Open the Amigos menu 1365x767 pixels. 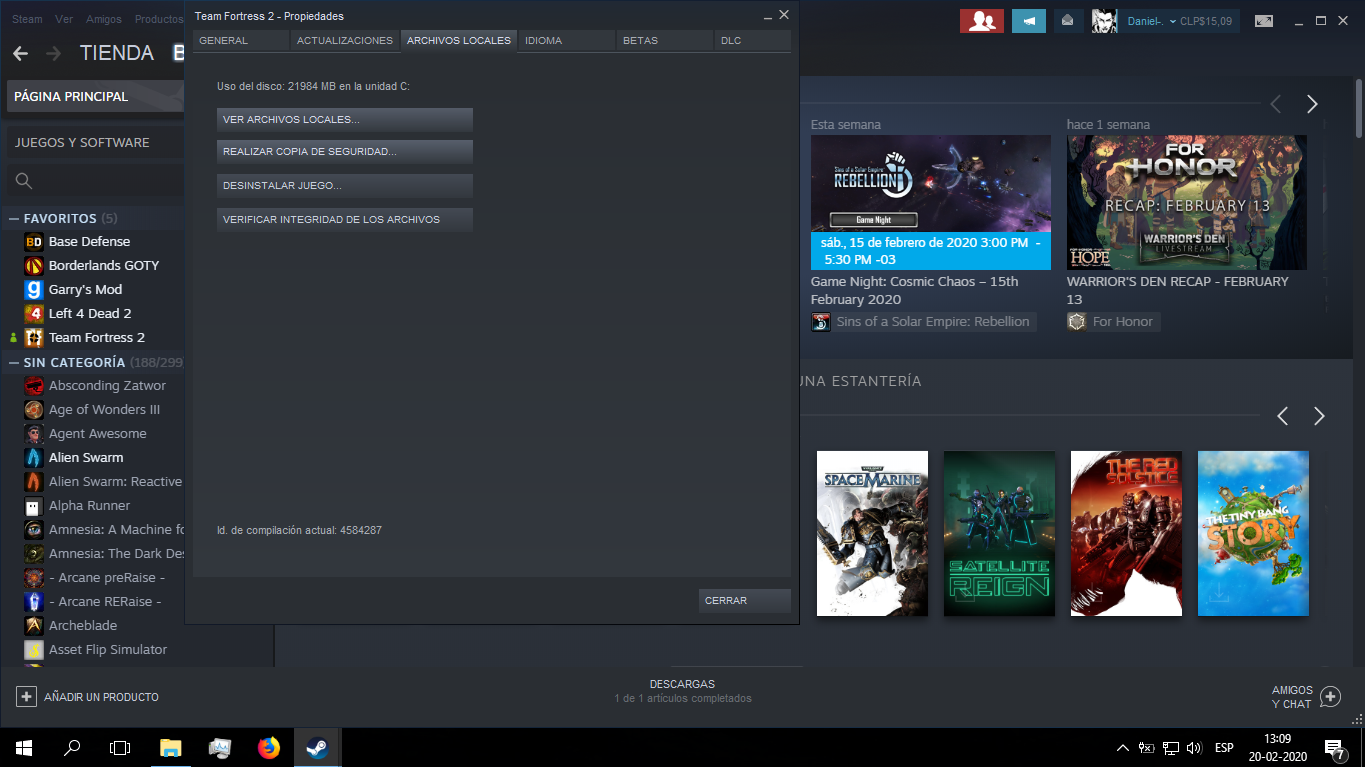click(104, 19)
